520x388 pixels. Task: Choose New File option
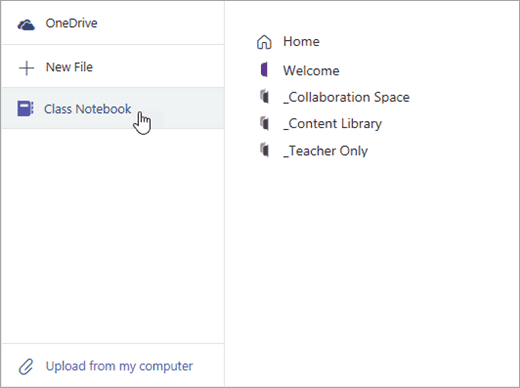(113, 67)
